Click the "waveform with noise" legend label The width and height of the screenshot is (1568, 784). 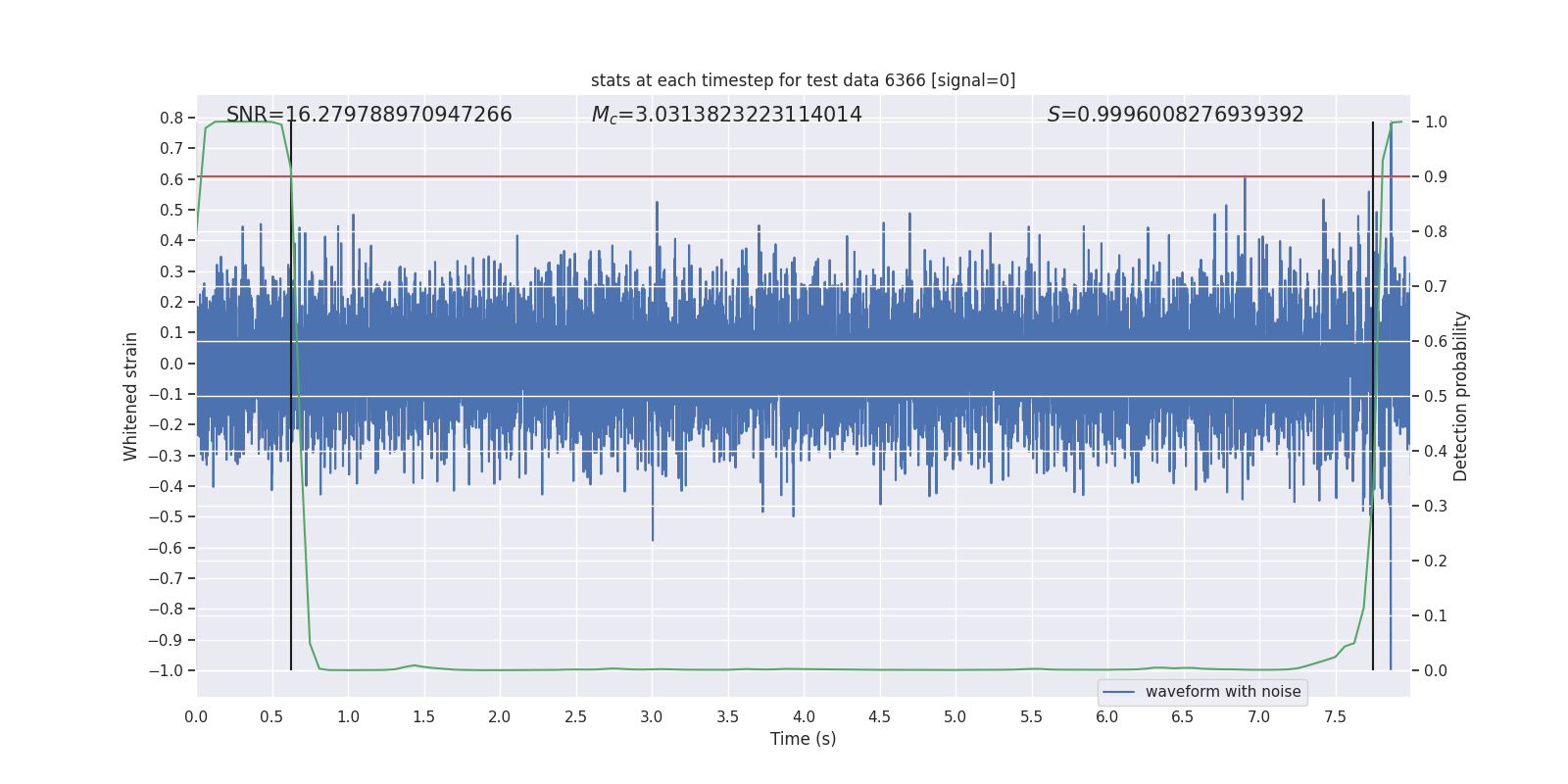click(x=1223, y=692)
